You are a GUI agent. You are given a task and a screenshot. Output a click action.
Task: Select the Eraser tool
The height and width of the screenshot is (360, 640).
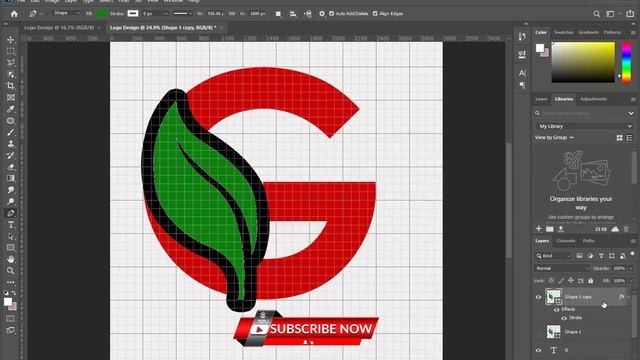tap(11, 167)
